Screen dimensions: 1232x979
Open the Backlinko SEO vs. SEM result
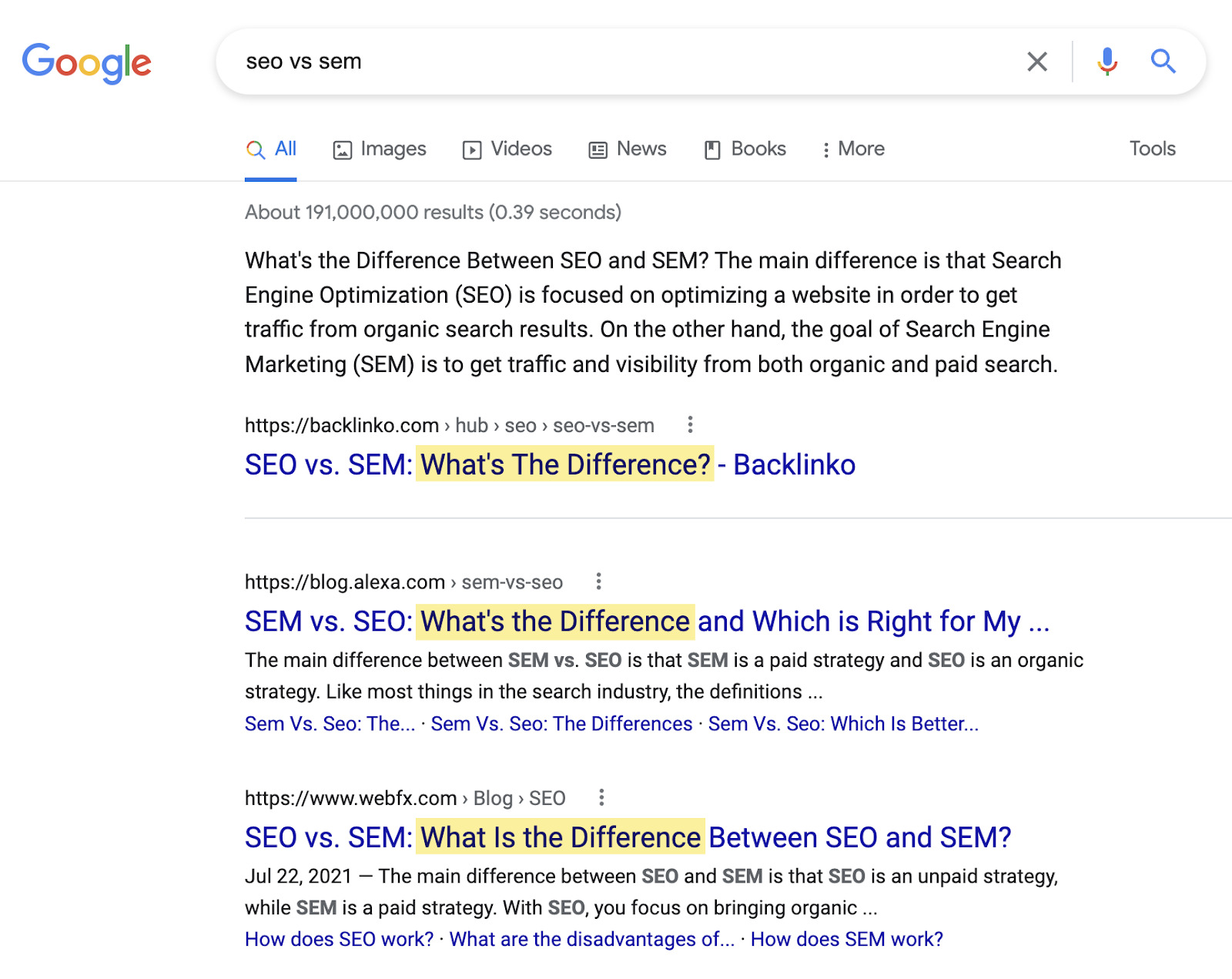coord(549,464)
